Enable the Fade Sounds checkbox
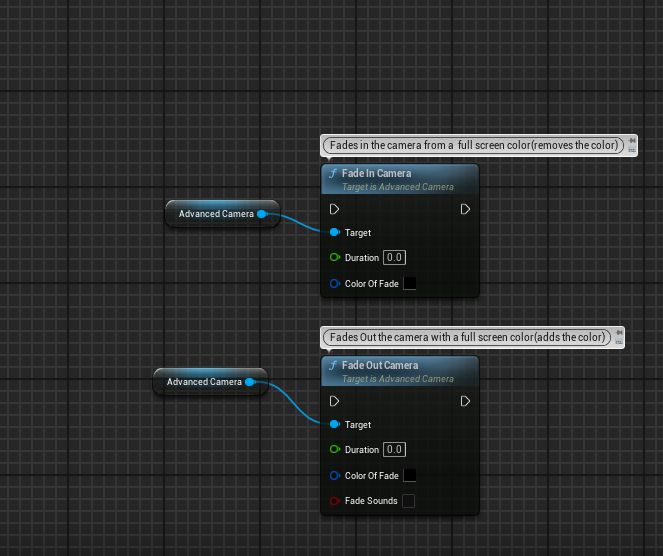 (x=408, y=501)
